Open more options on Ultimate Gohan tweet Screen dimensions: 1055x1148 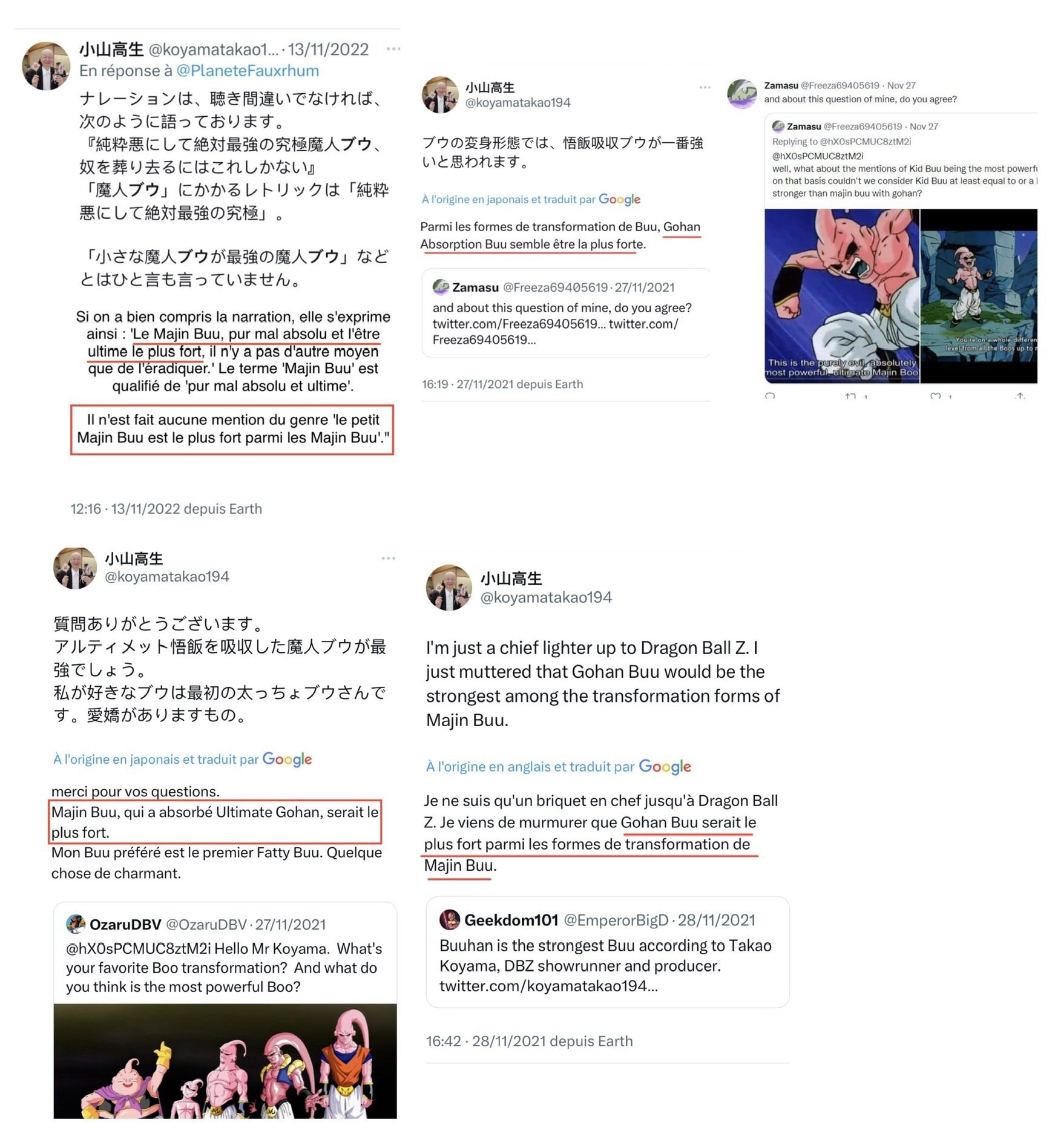click(389, 558)
